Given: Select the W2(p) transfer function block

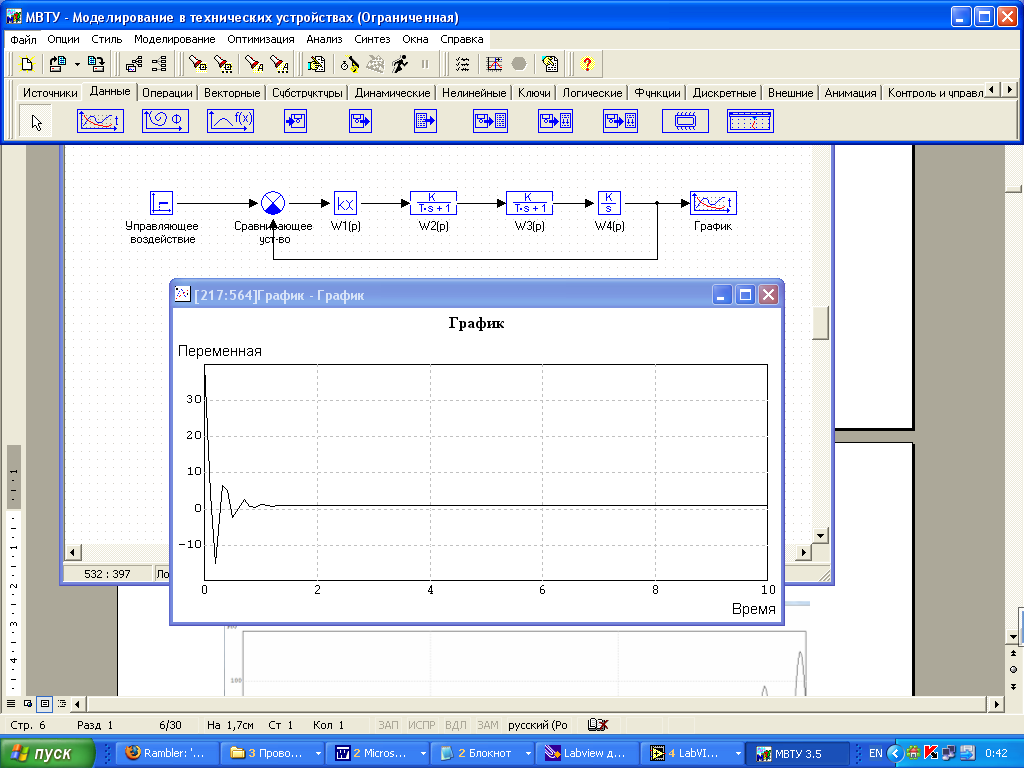Looking at the screenshot, I should (433, 203).
